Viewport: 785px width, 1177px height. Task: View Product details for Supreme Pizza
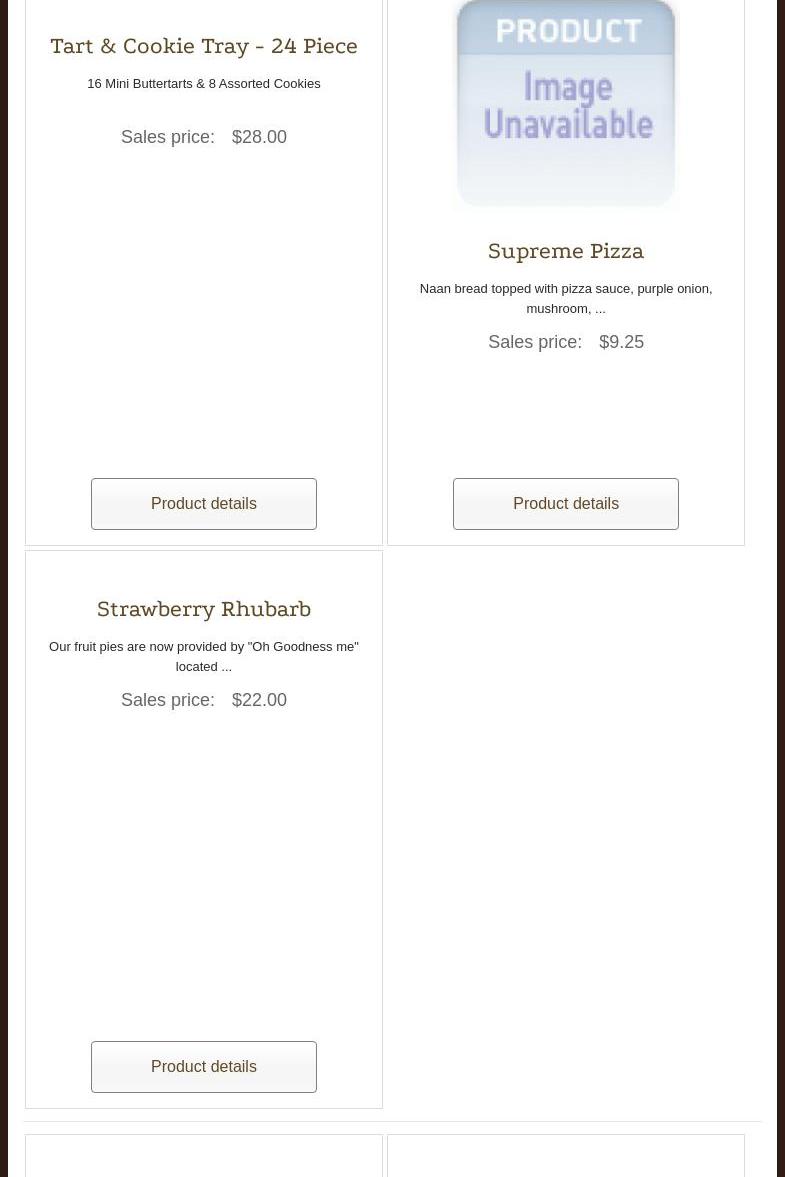point(566,504)
